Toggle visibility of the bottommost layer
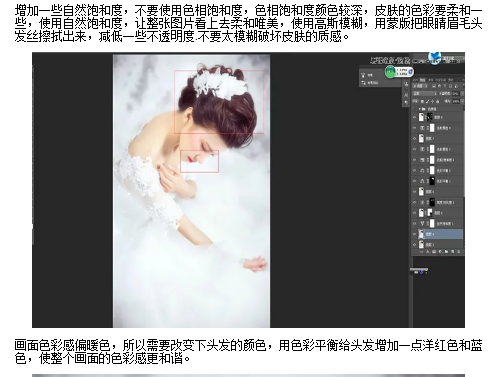The width and height of the screenshot is (499, 377). [414, 245]
